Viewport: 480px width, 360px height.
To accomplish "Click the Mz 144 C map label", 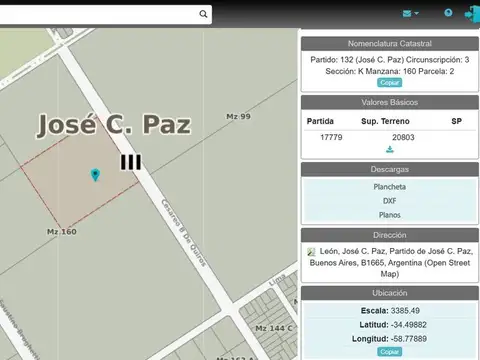I will 274,328.
